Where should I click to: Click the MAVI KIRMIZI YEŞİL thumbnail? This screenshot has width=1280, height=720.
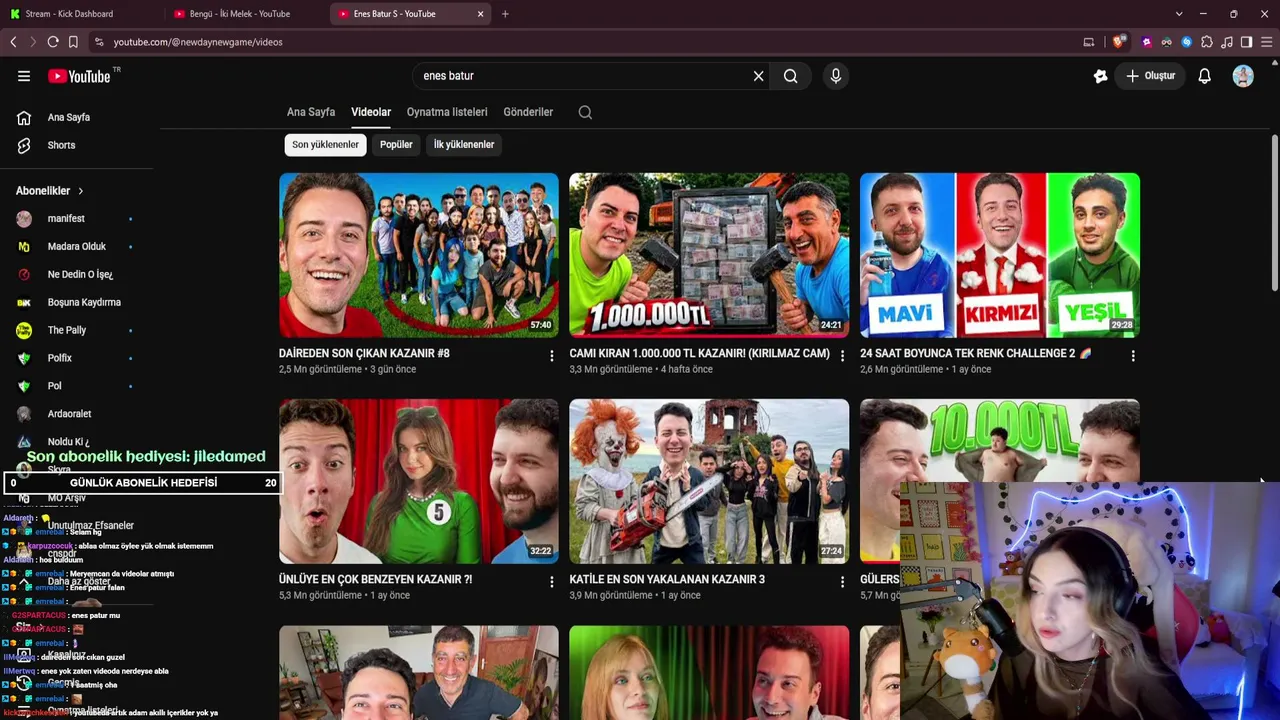(x=1000, y=255)
